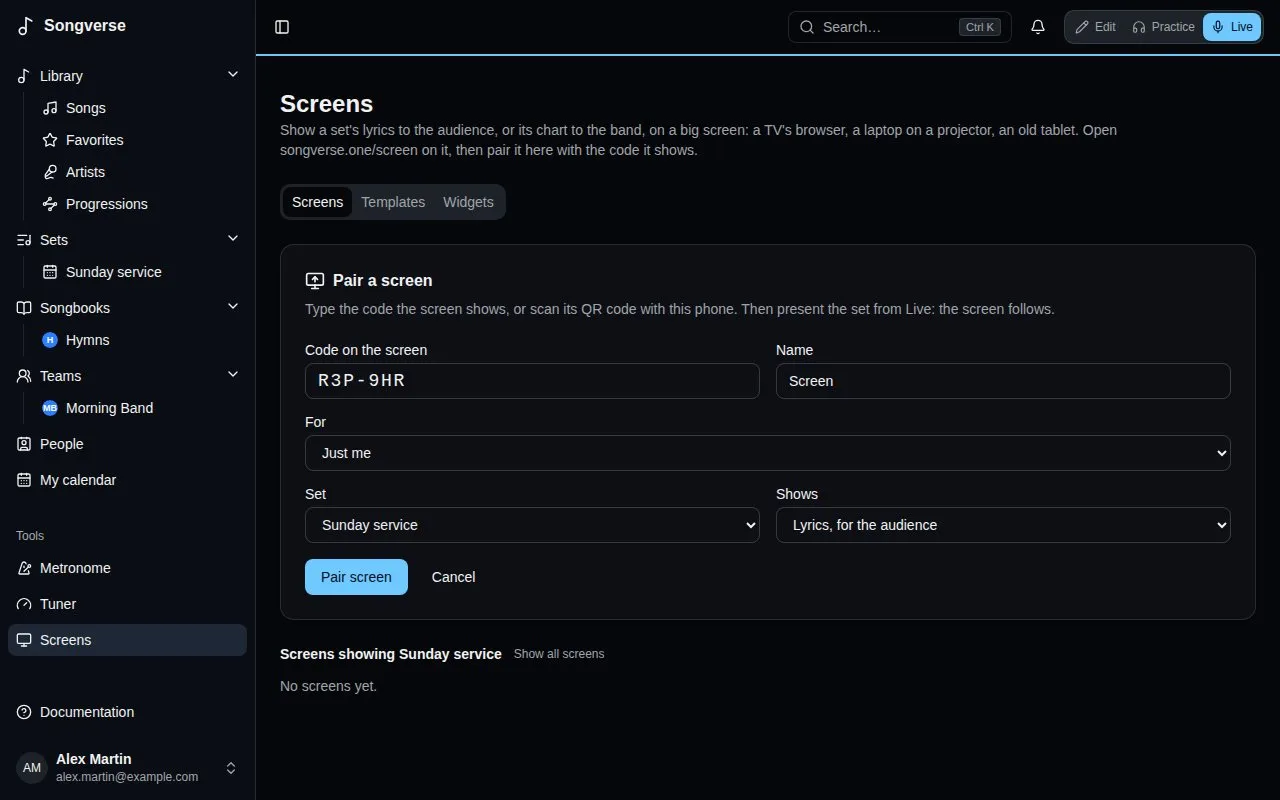
Task: Open the For dropdown showing Just me
Action: pos(768,453)
